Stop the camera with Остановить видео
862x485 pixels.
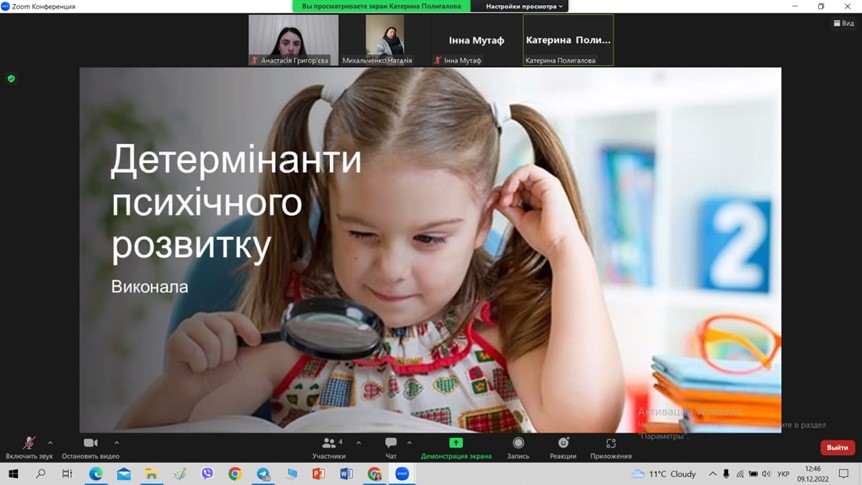(x=90, y=444)
